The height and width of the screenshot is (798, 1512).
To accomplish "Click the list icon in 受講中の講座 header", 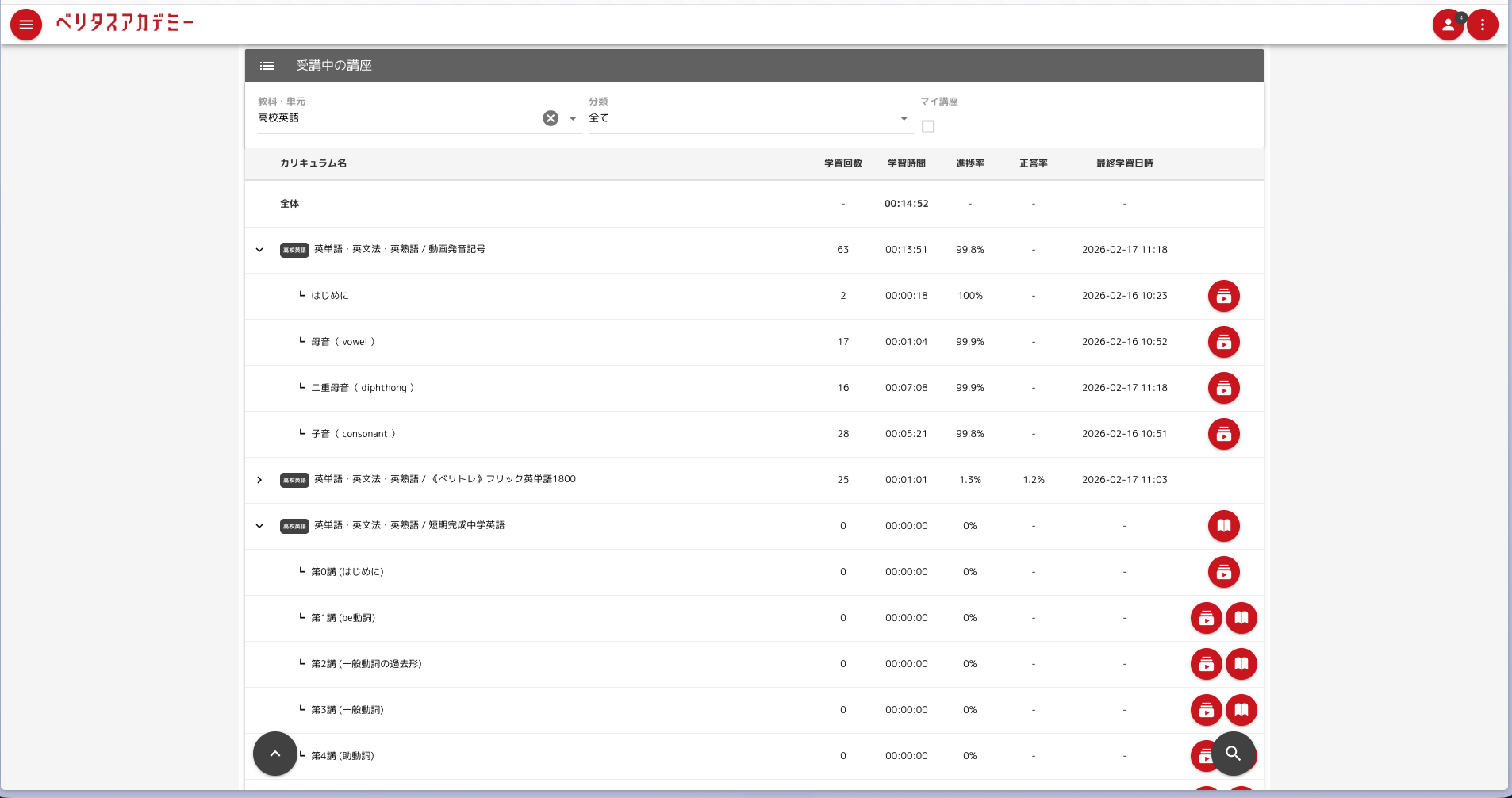I will (x=267, y=66).
